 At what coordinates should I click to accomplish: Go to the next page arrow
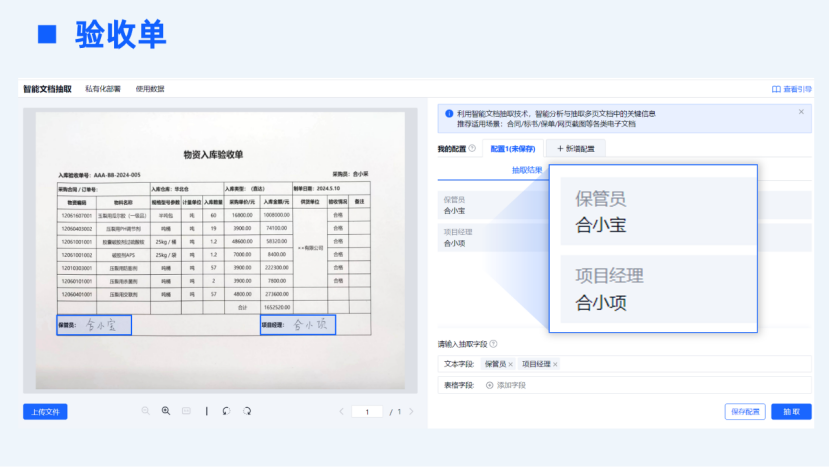coord(411,411)
